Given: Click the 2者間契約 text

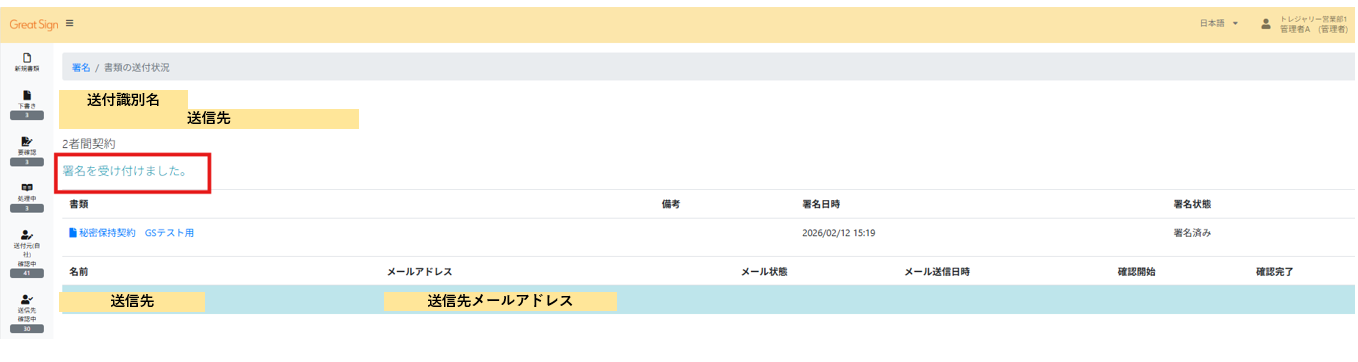Looking at the screenshot, I should pos(88,144).
